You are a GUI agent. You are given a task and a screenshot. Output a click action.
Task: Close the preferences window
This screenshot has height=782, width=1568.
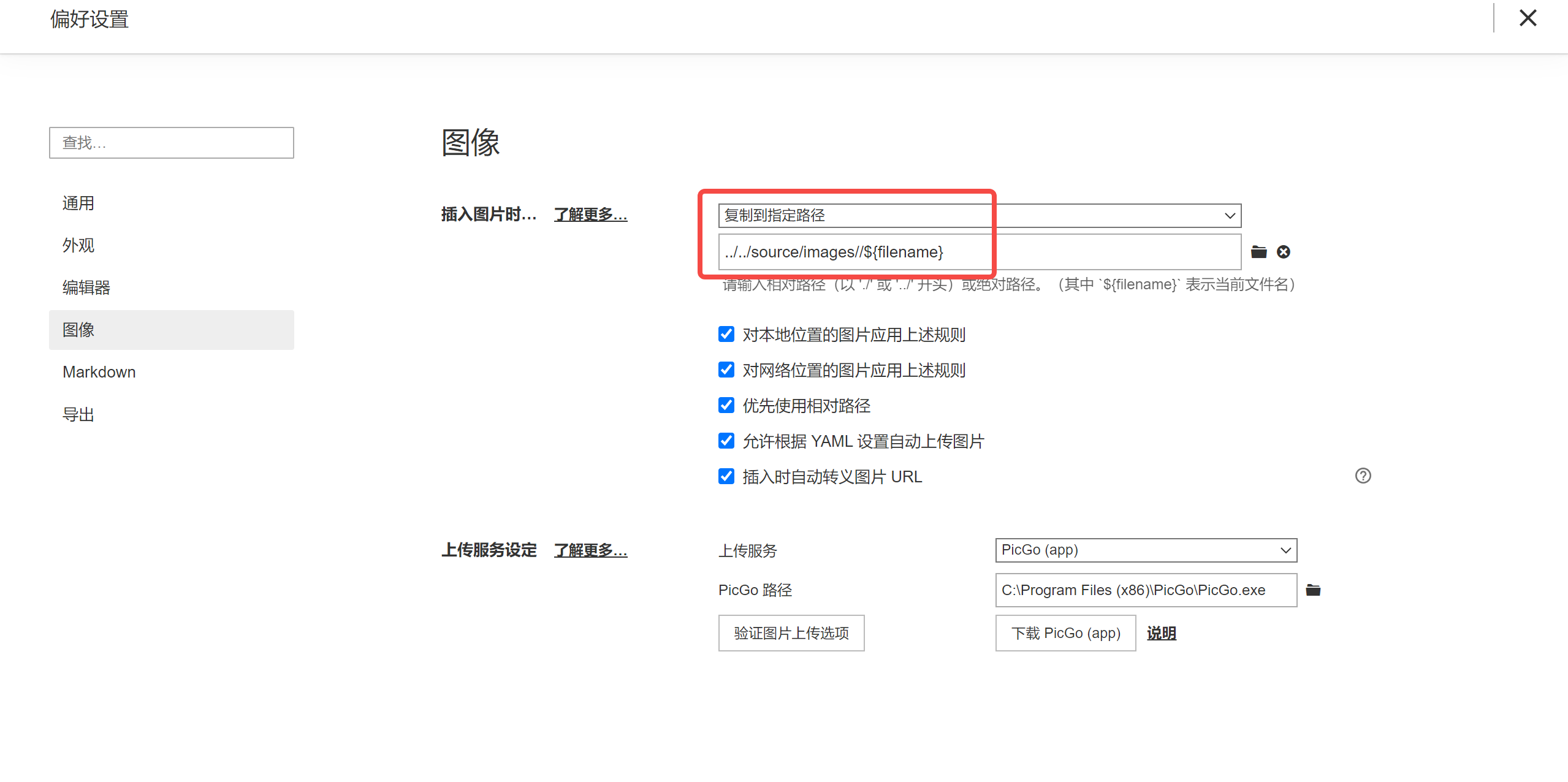(x=1528, y=18)
